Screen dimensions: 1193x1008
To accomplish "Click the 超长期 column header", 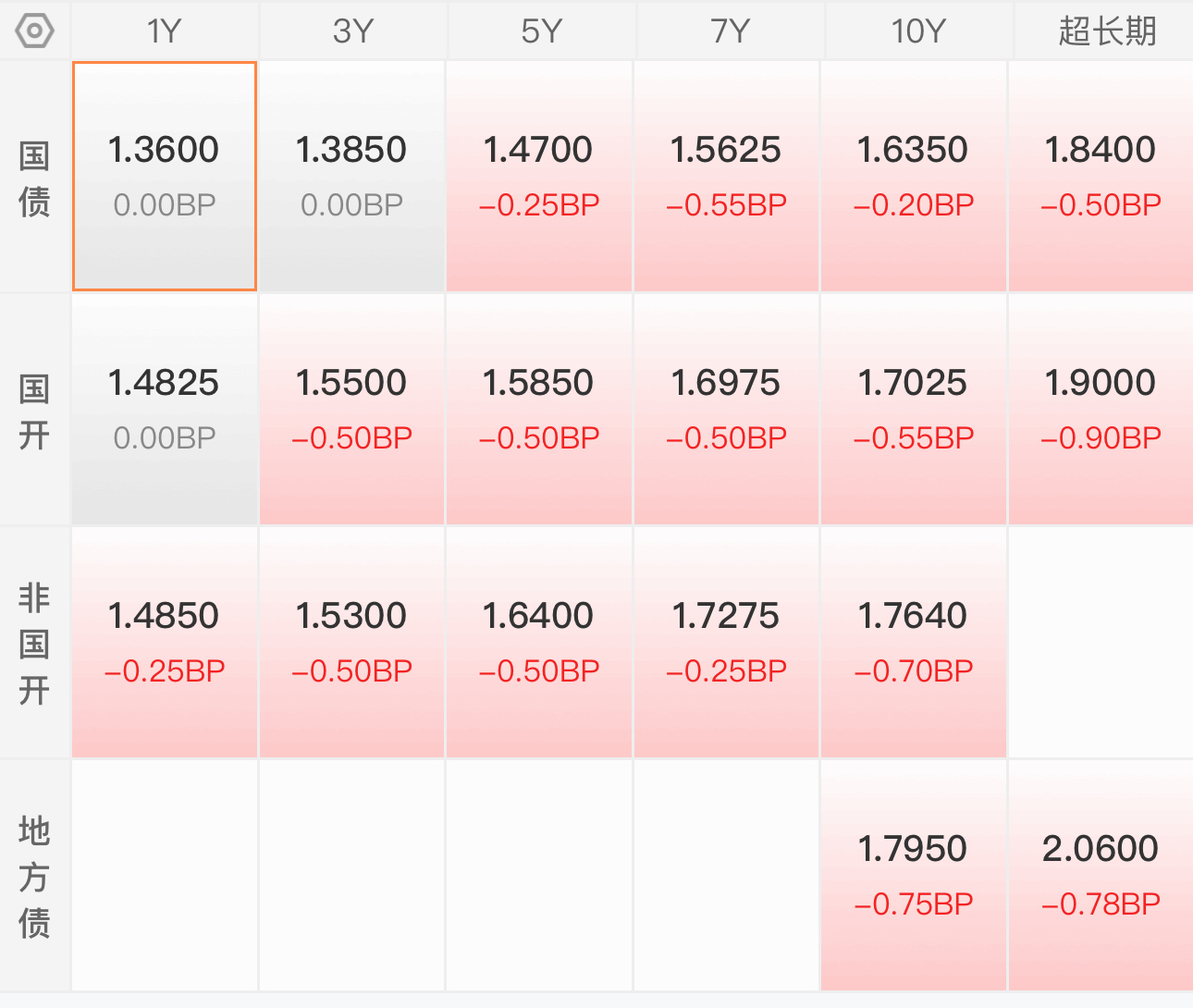I will point(1107,31).
